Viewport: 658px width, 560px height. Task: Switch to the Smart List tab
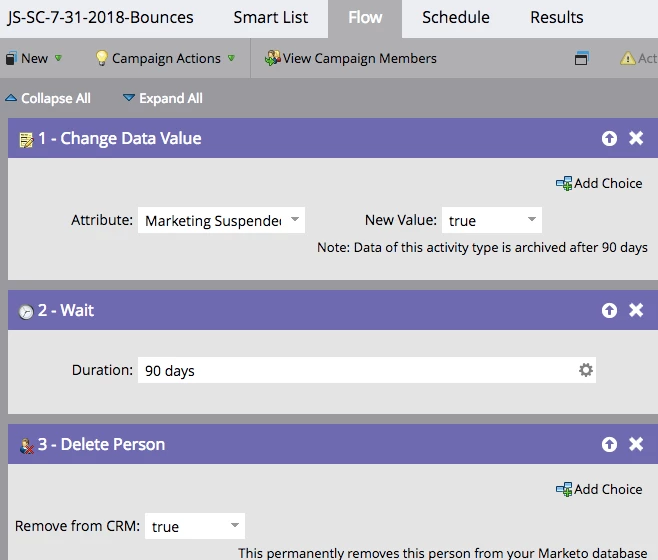[x=271, y=18]
